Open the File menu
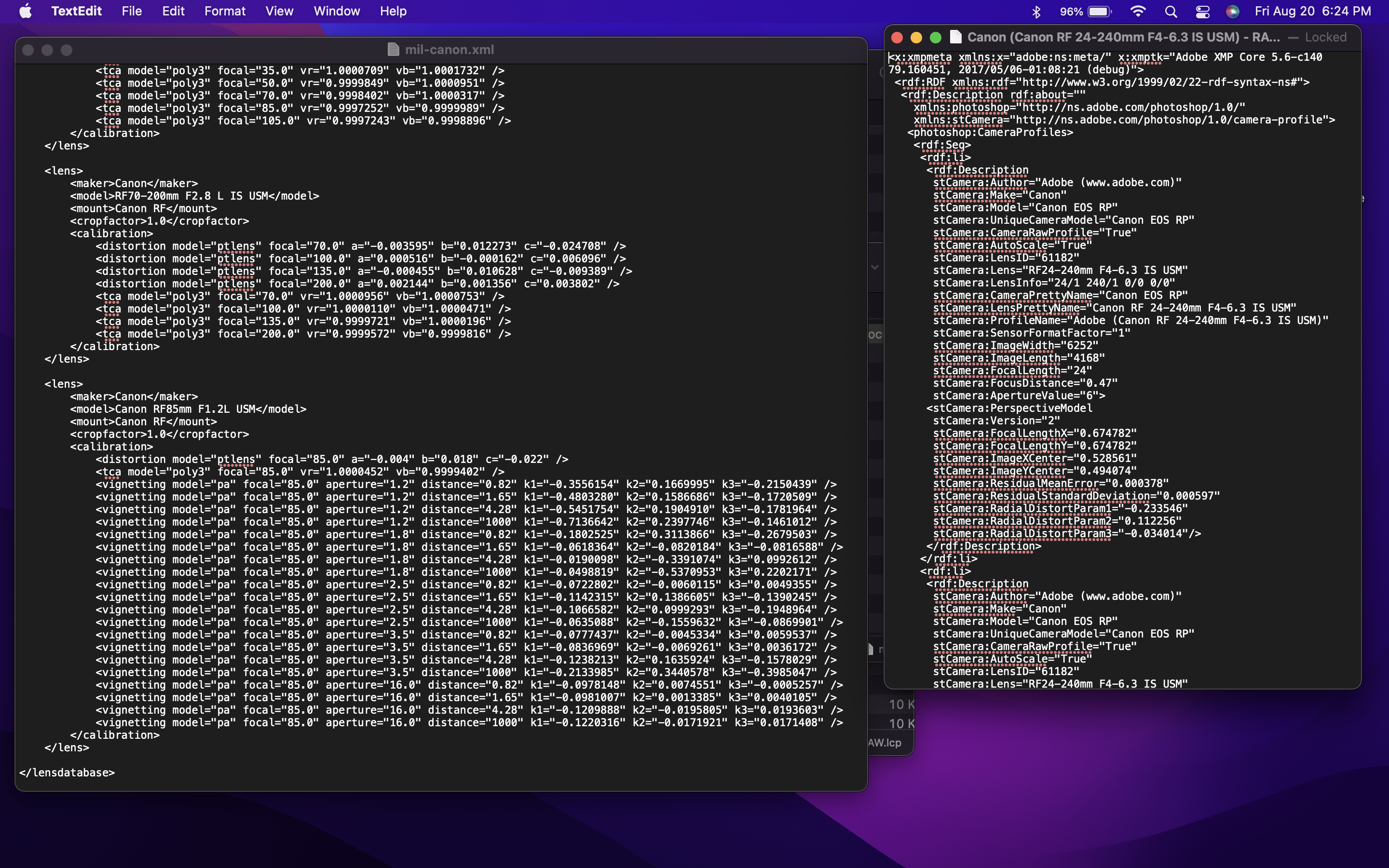1389x868 pixels. click(132, 11)
